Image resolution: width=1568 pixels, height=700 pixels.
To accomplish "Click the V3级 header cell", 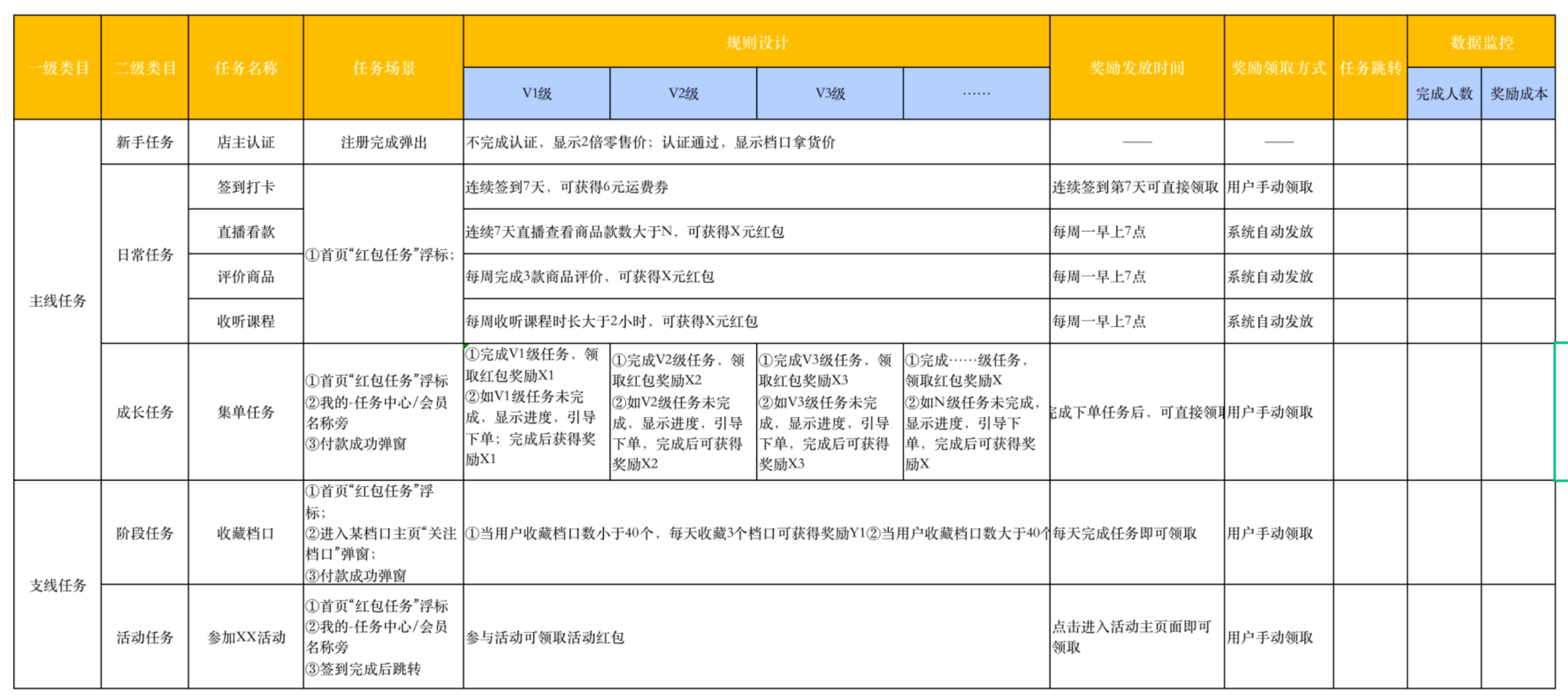I will [x=830, y=93].
